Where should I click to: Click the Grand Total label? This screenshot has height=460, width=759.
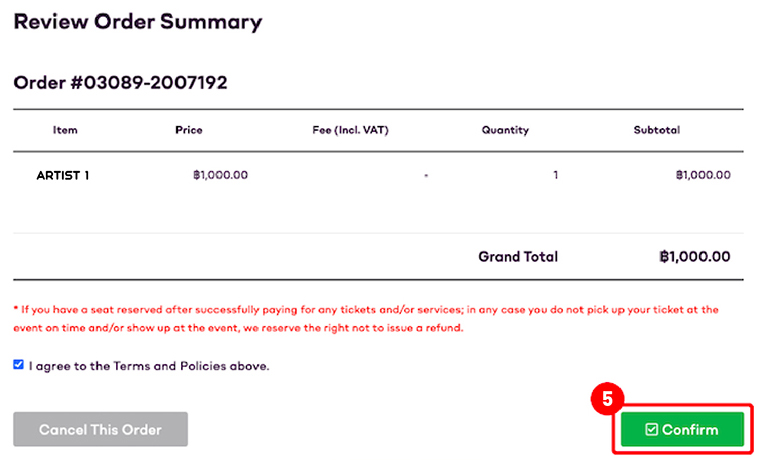[518, 257]
